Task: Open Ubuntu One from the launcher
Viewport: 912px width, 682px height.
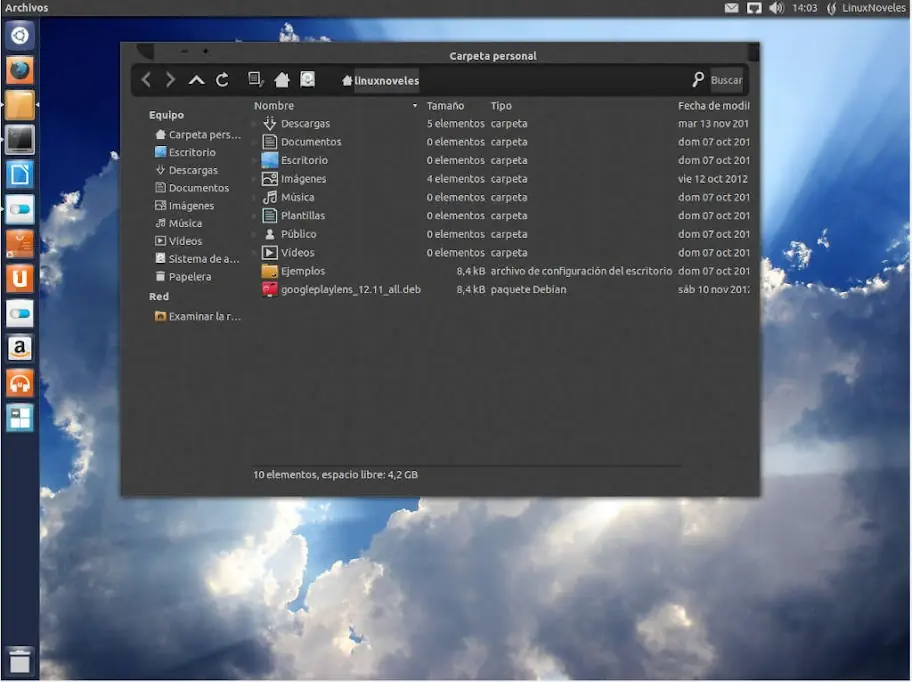Action: coord(20,279)
